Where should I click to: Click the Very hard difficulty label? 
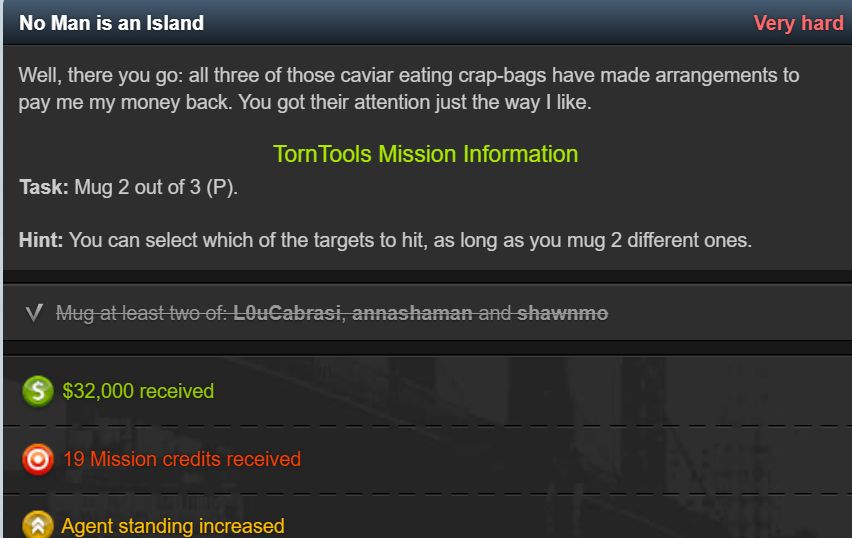[x=798, y=23]
